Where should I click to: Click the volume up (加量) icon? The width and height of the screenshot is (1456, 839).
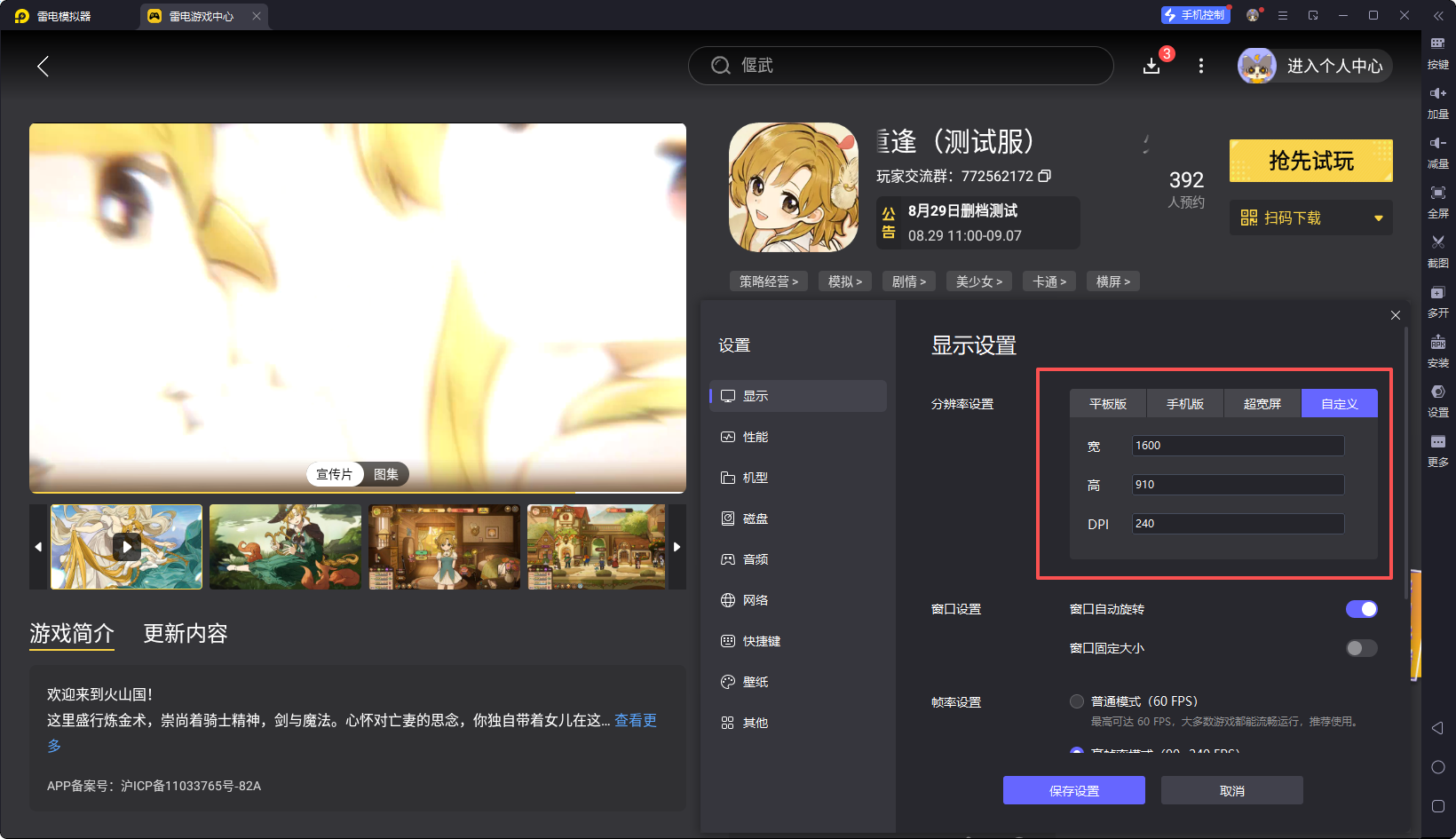pyautogui.click(x=1437, y=94)
